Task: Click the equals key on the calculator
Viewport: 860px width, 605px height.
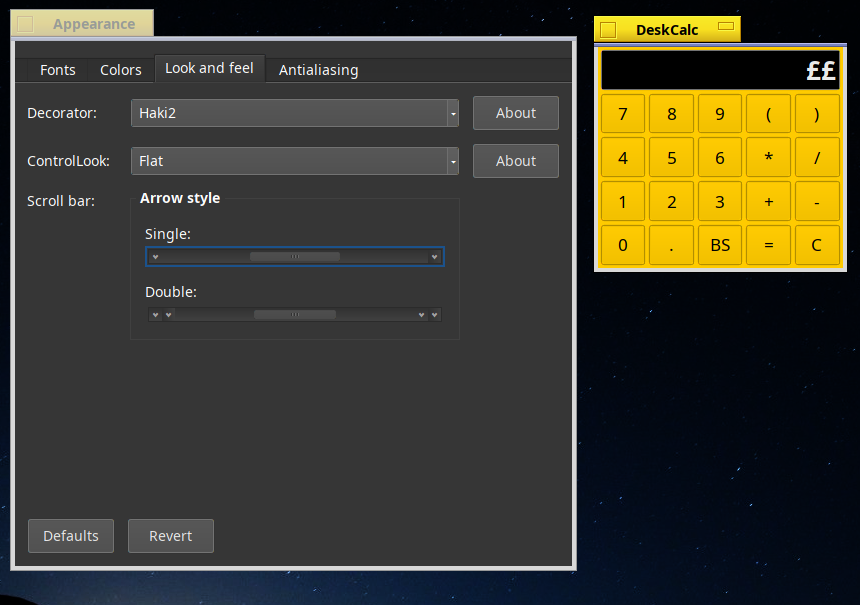Action: 769,245
